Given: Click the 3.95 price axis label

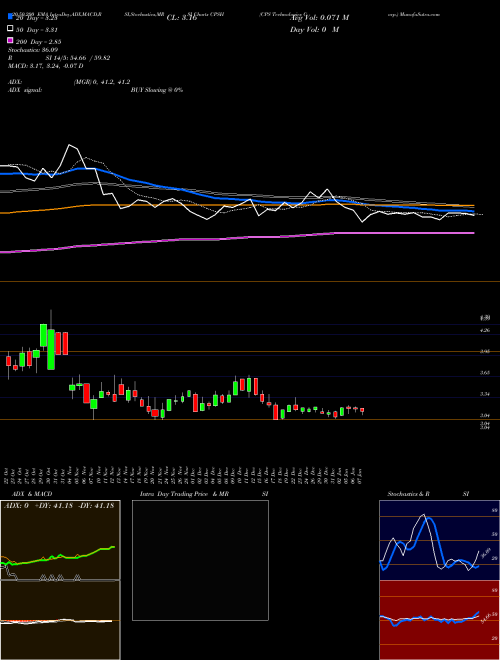Looking at the screenshot, I should tap(485, 351).
